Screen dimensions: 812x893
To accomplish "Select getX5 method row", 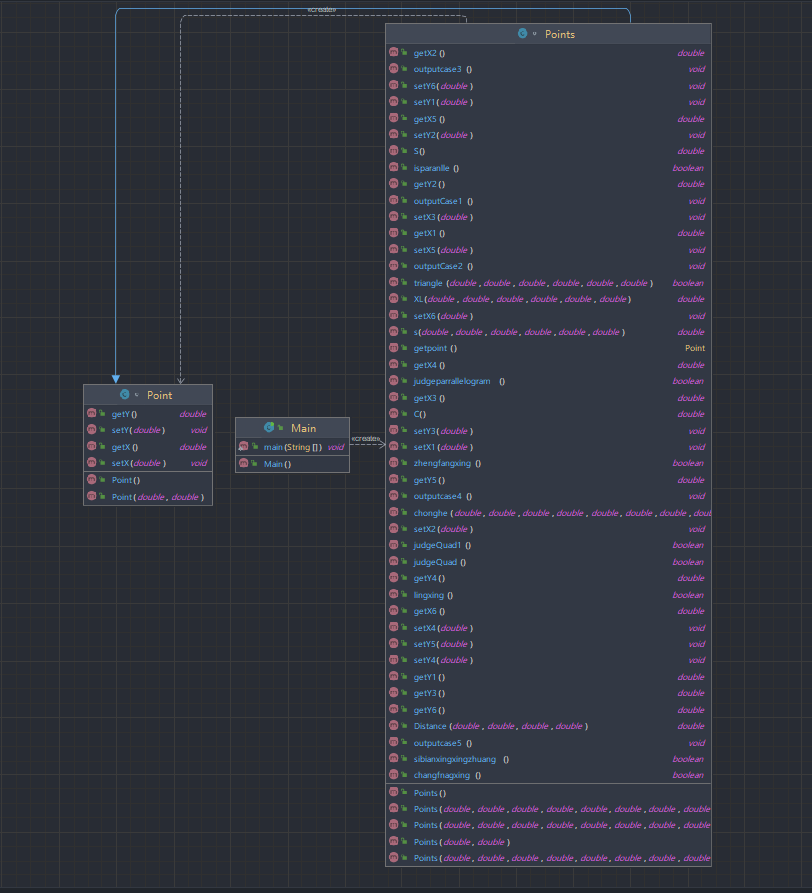I will (548, 118).
